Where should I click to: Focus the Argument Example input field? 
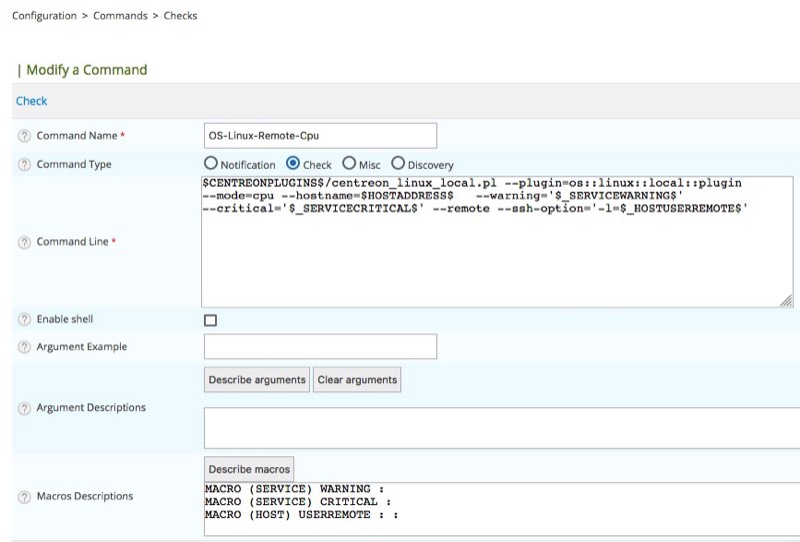coord(320,347)
